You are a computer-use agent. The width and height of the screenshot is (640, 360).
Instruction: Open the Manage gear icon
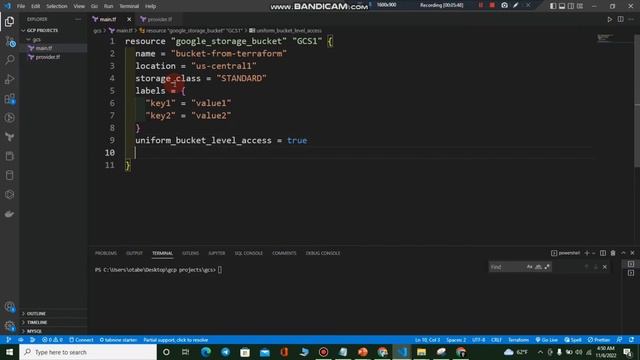pos(9,326)
